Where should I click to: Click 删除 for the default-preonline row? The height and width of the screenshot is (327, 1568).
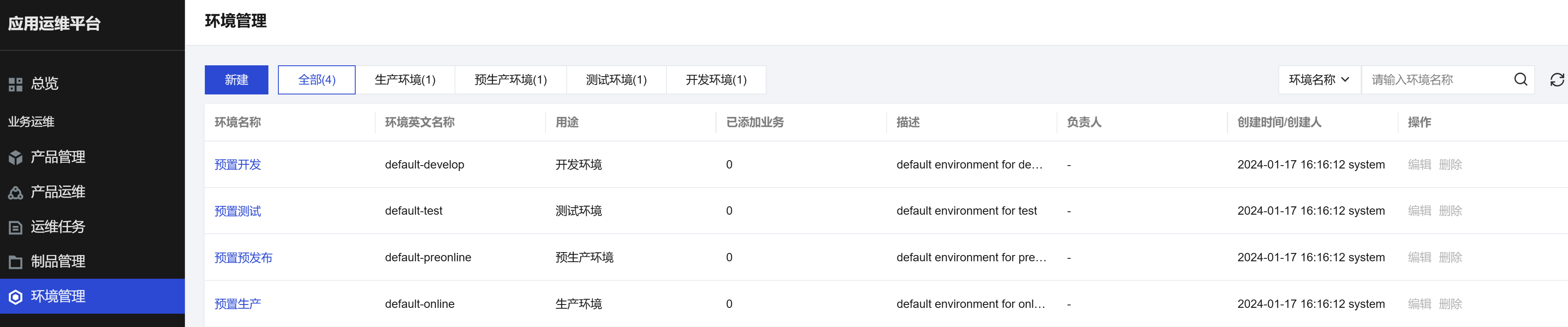pyautogui.click(x=1450, y=258)
